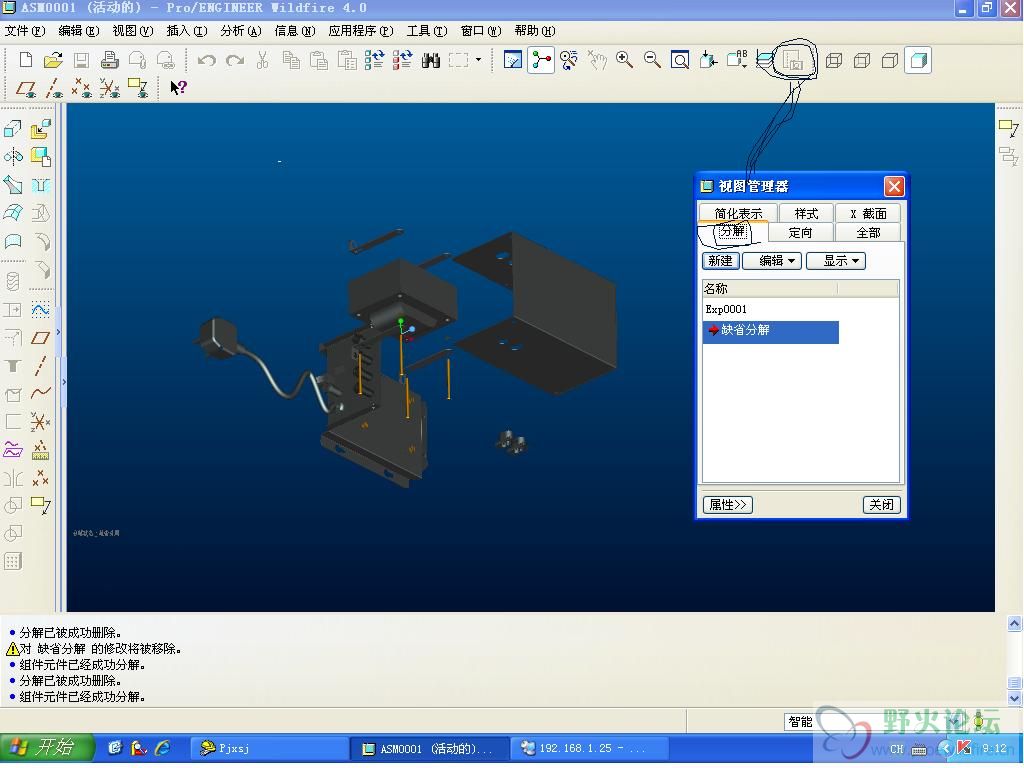The width and height of the screenshot is (1024, 768).
Task: Select Shaded display style
Action: point(918,61)
